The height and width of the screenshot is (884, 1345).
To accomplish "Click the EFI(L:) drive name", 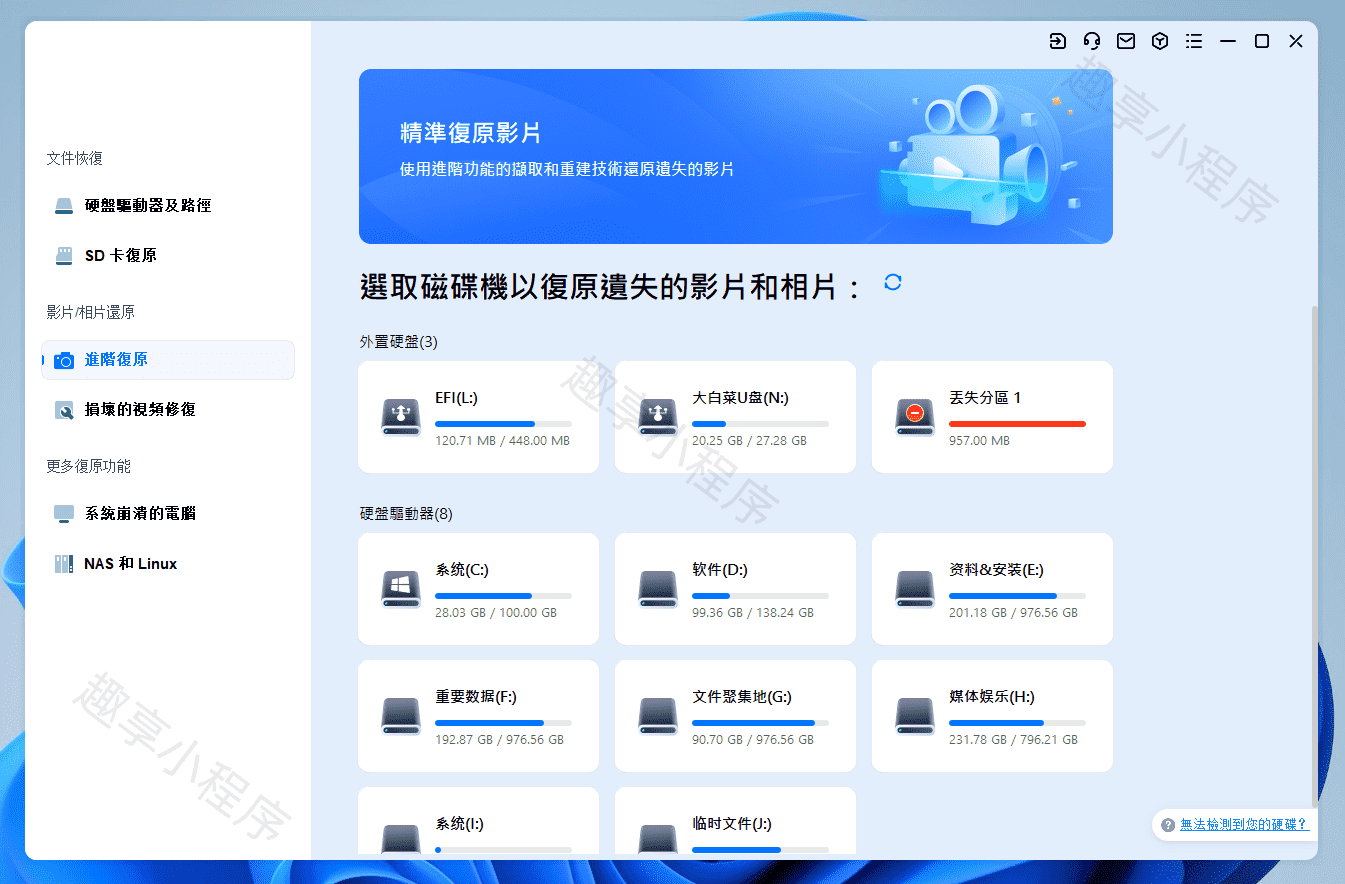I will [x=457, y=398].
